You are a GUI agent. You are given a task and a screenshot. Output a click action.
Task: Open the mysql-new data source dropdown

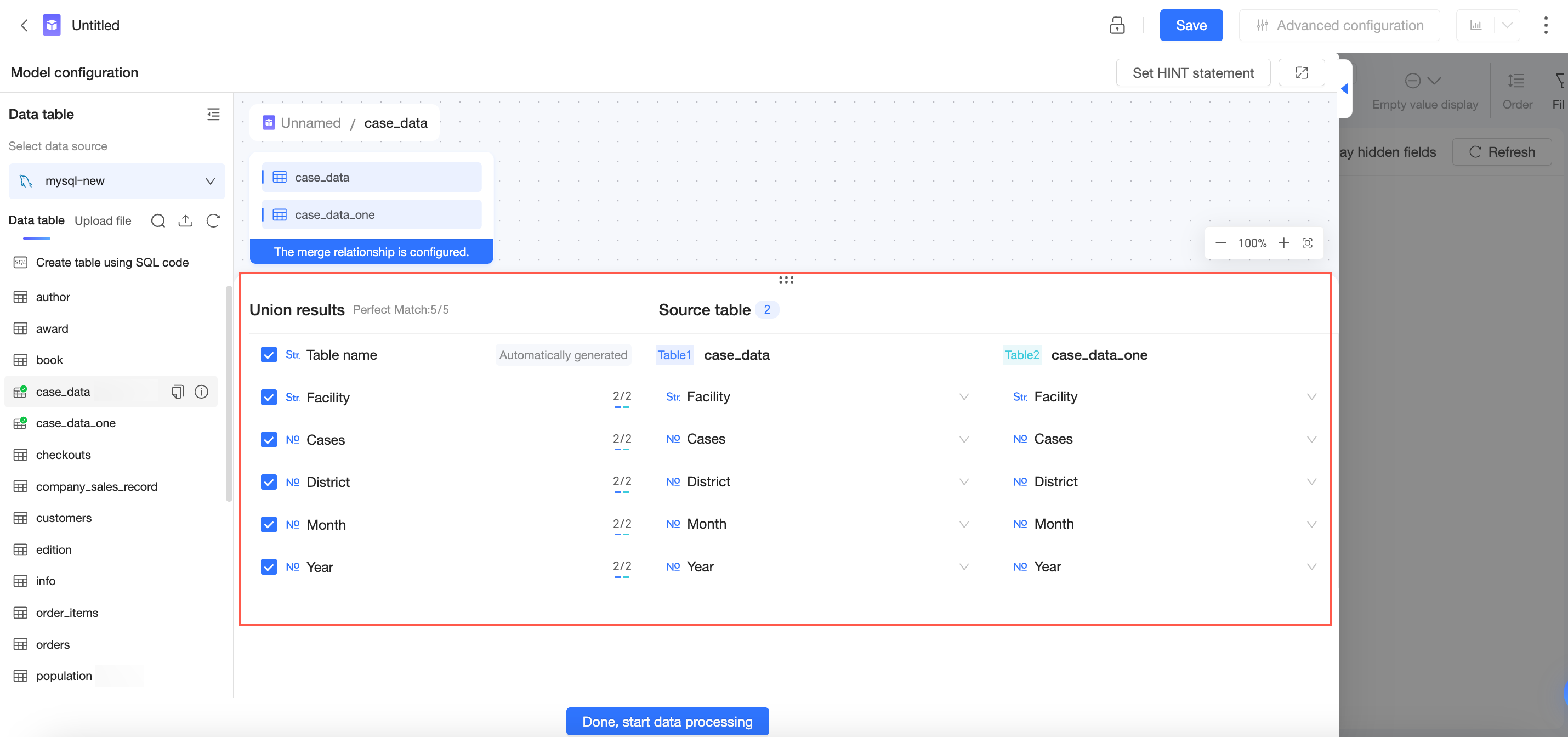pyautogui.click(x=117, y=181)
